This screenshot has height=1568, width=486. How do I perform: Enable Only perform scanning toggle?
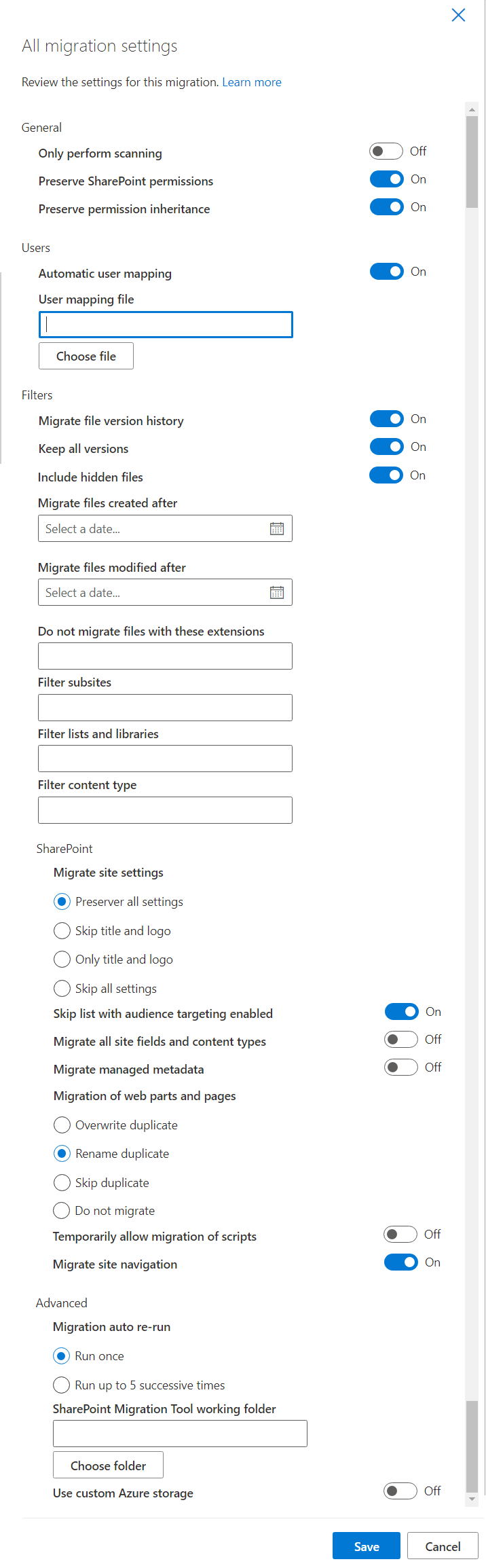tap(386, 151)
